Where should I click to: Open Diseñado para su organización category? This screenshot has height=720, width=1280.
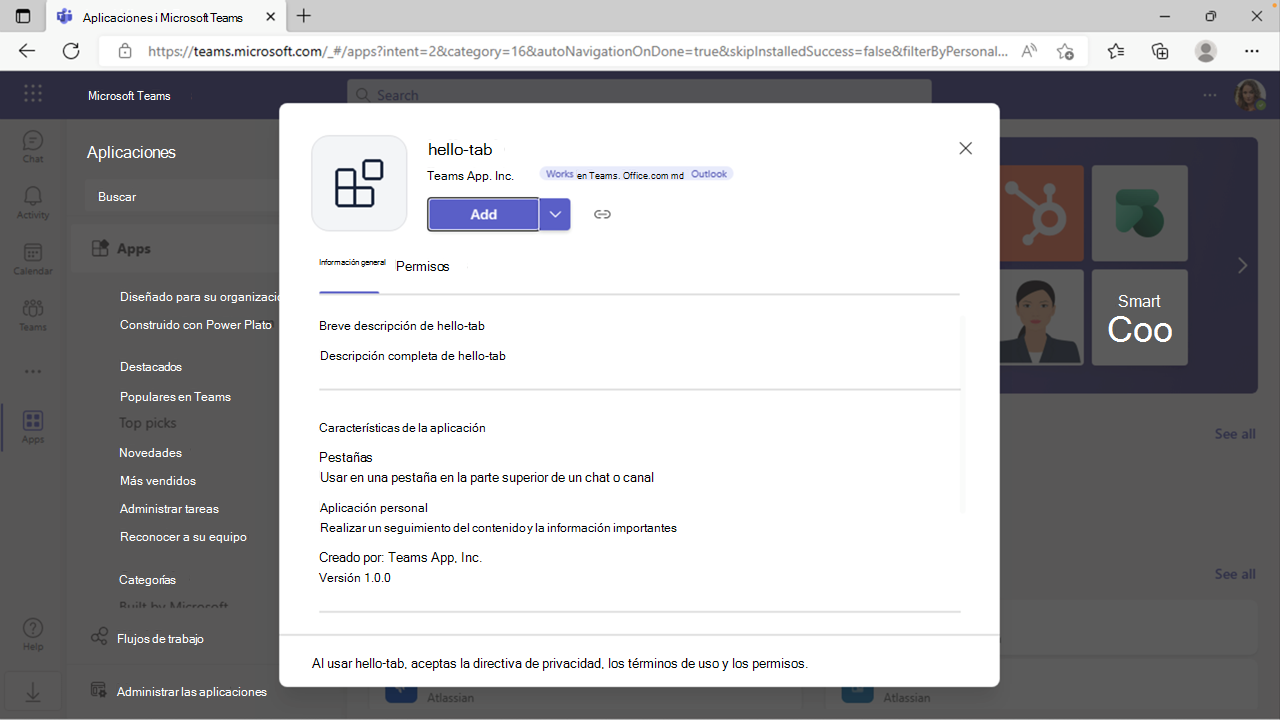point(200,297)
